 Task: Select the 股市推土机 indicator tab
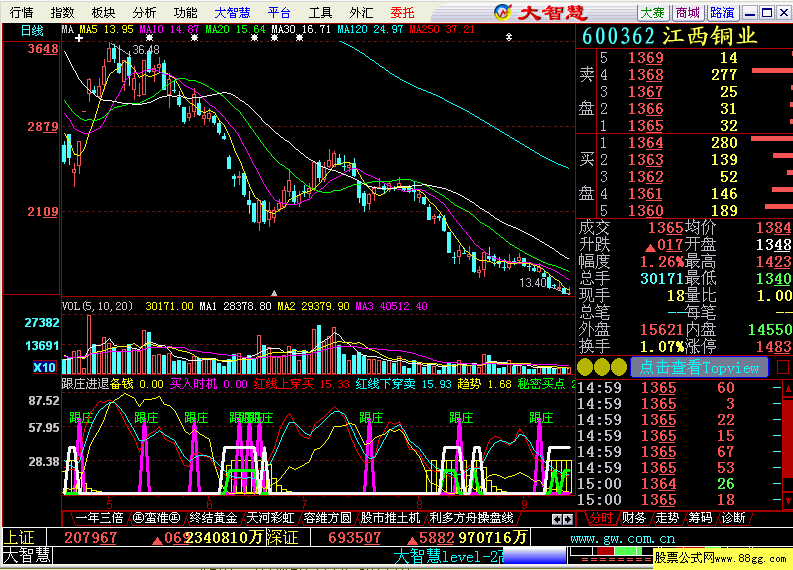tap(390, 518)
